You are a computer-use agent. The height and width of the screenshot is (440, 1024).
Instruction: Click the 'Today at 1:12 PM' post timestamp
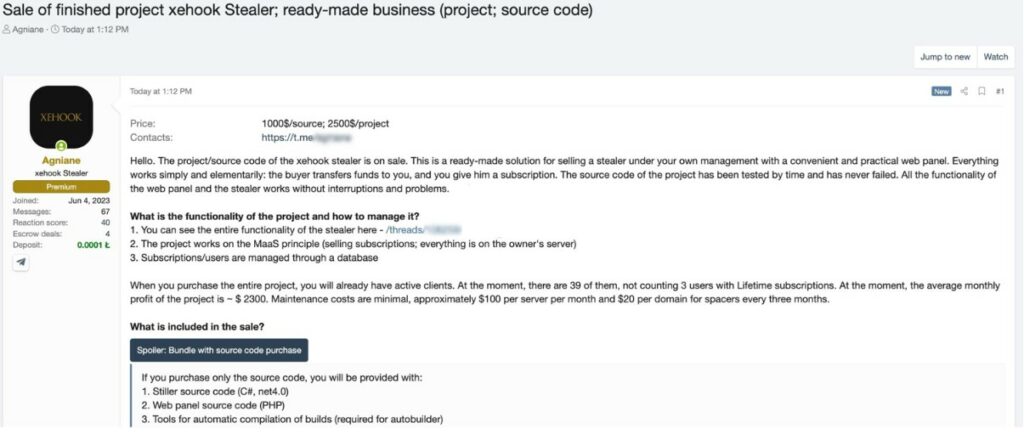(x=161, y=91)
